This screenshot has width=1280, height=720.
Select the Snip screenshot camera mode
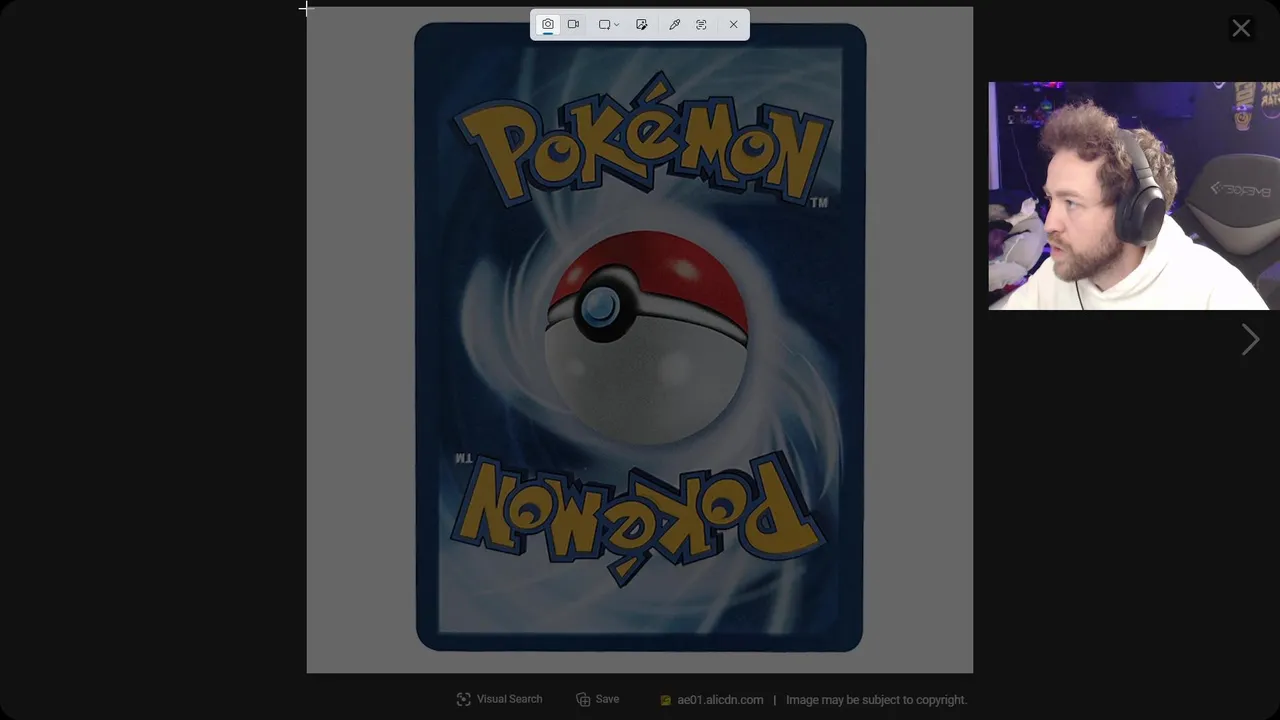click(548, 24)
